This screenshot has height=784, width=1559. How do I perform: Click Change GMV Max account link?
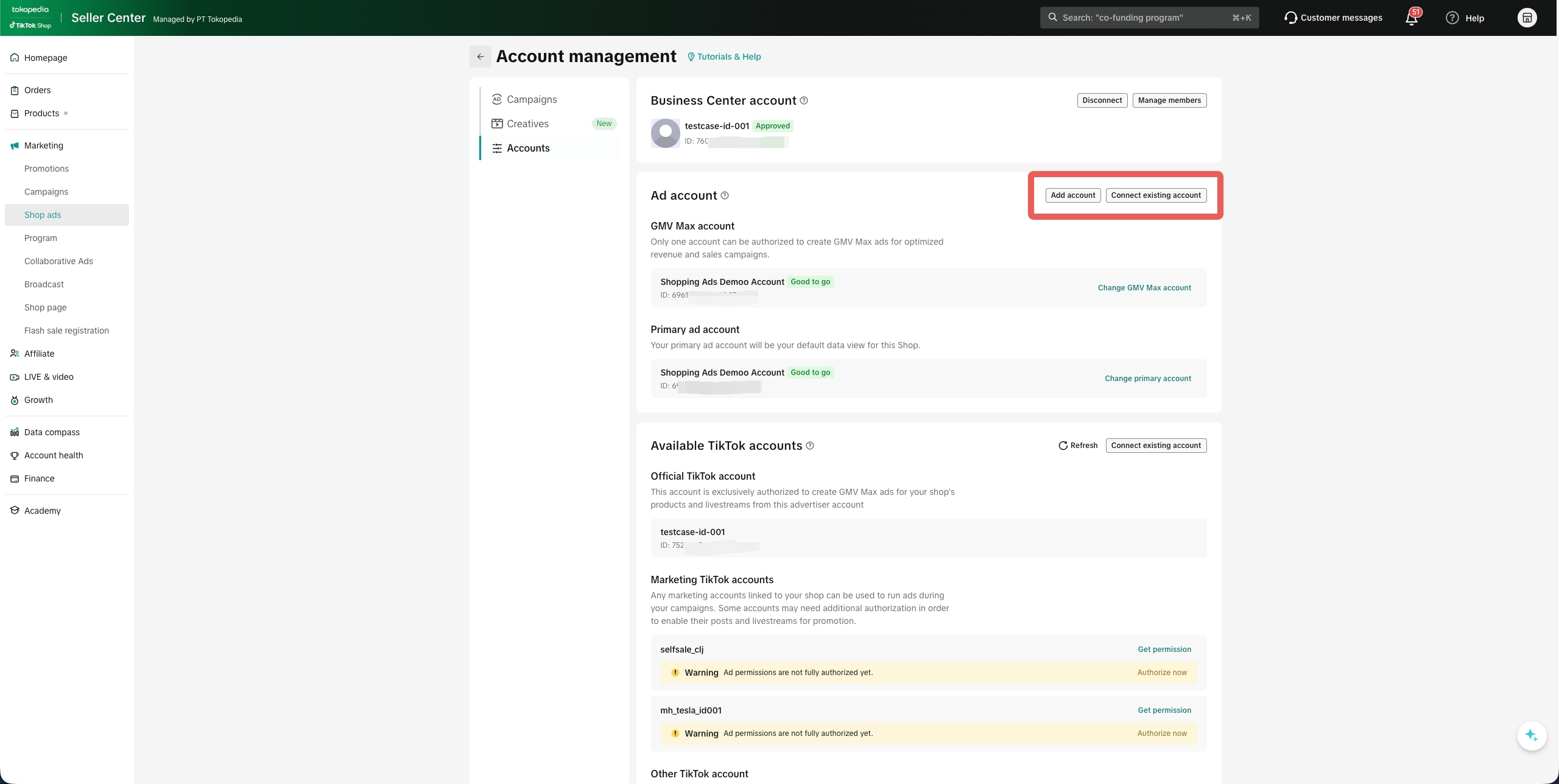pos(1144,288)
